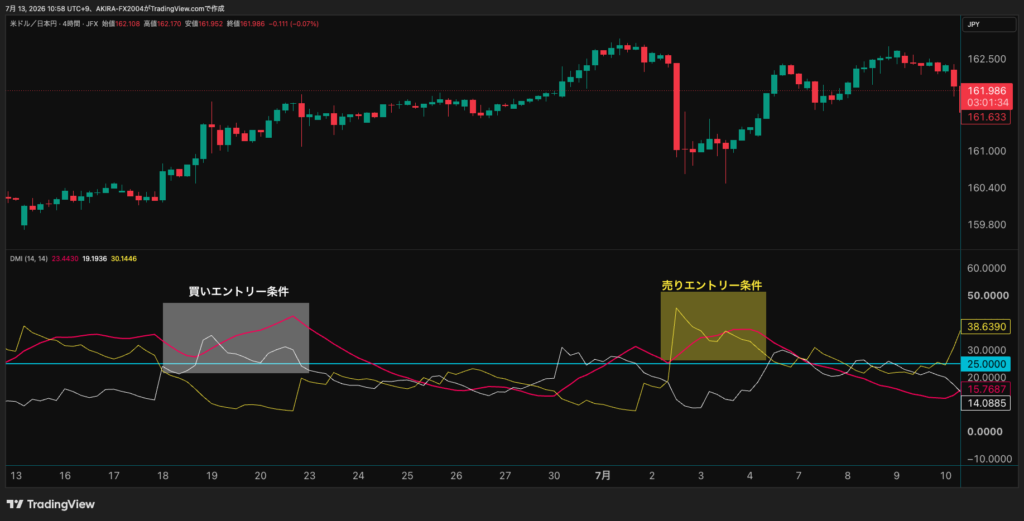Click date 18 on the time axis
Screen dimensions: 1024x521
coord(163,476)
